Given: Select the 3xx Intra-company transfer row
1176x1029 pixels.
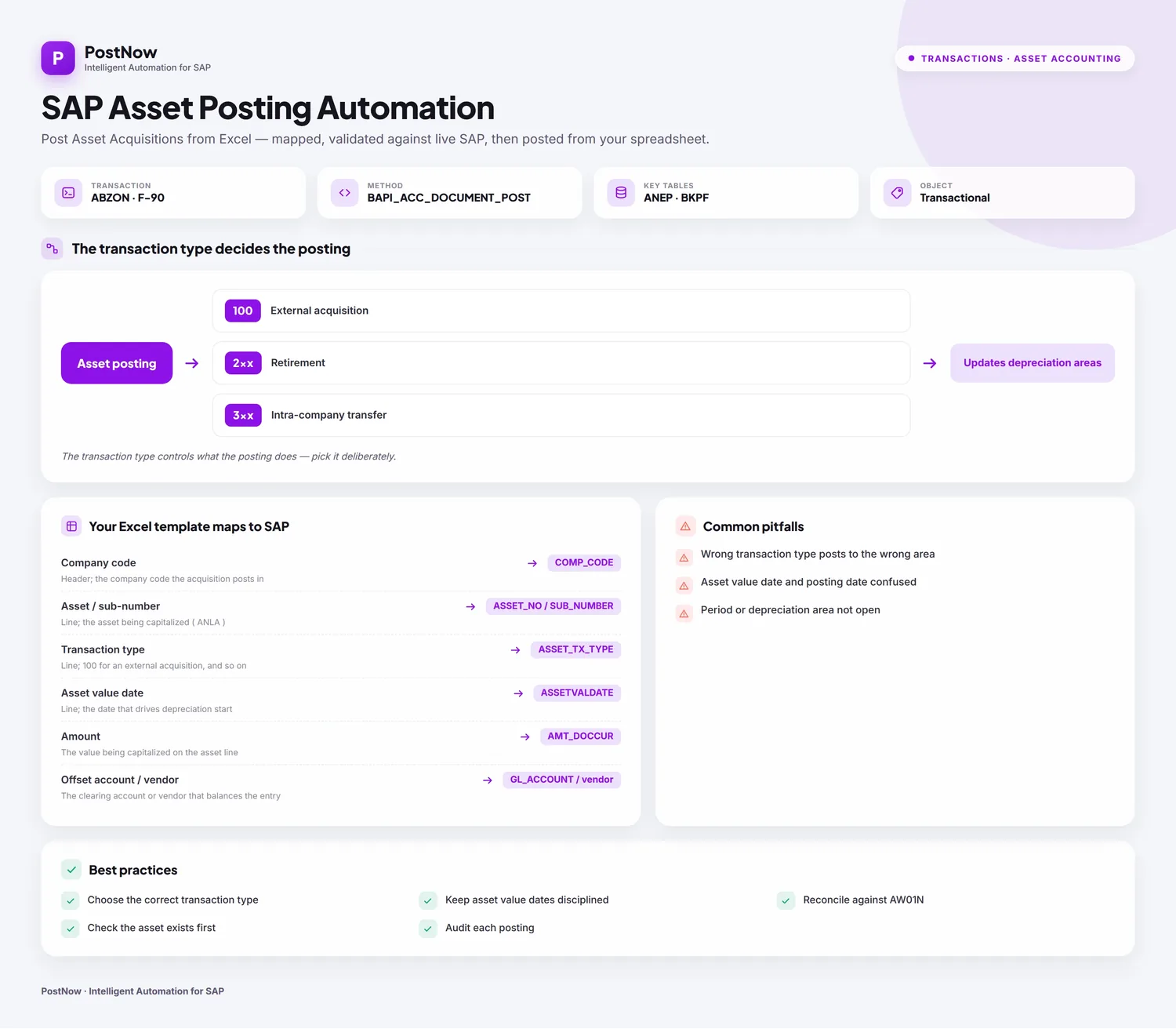Looking at the screenshot, I should point(561,416).
